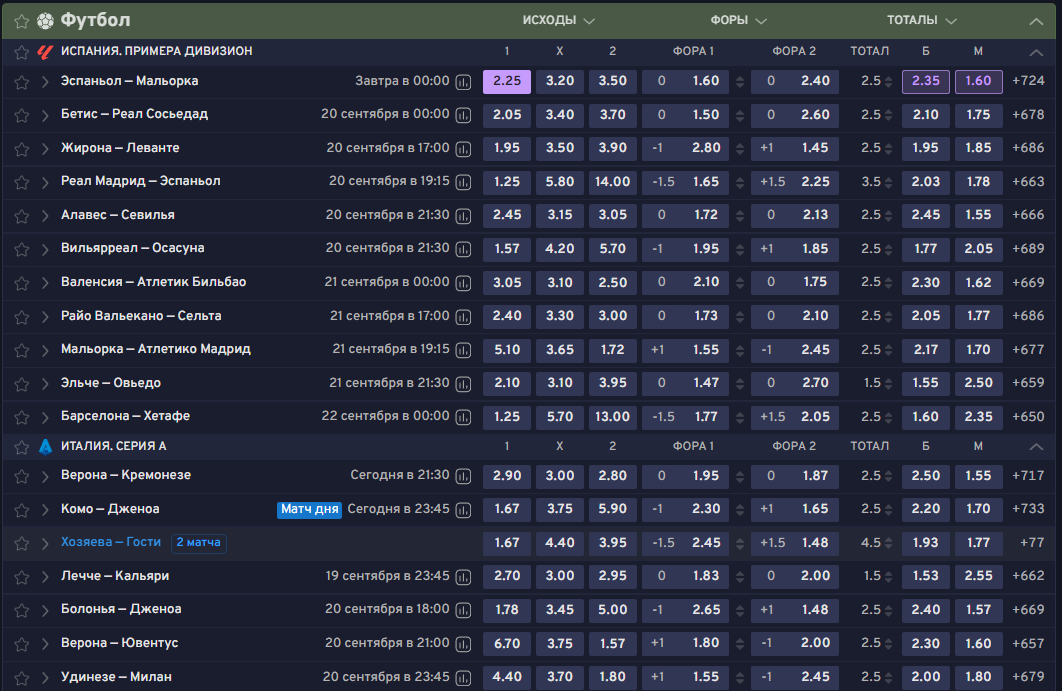Image resolution: width=1062 pixels, height=691 pixels.
Task: Add Эспаньол – Мальорка to favorites
Action: click(x=22, y=83)
